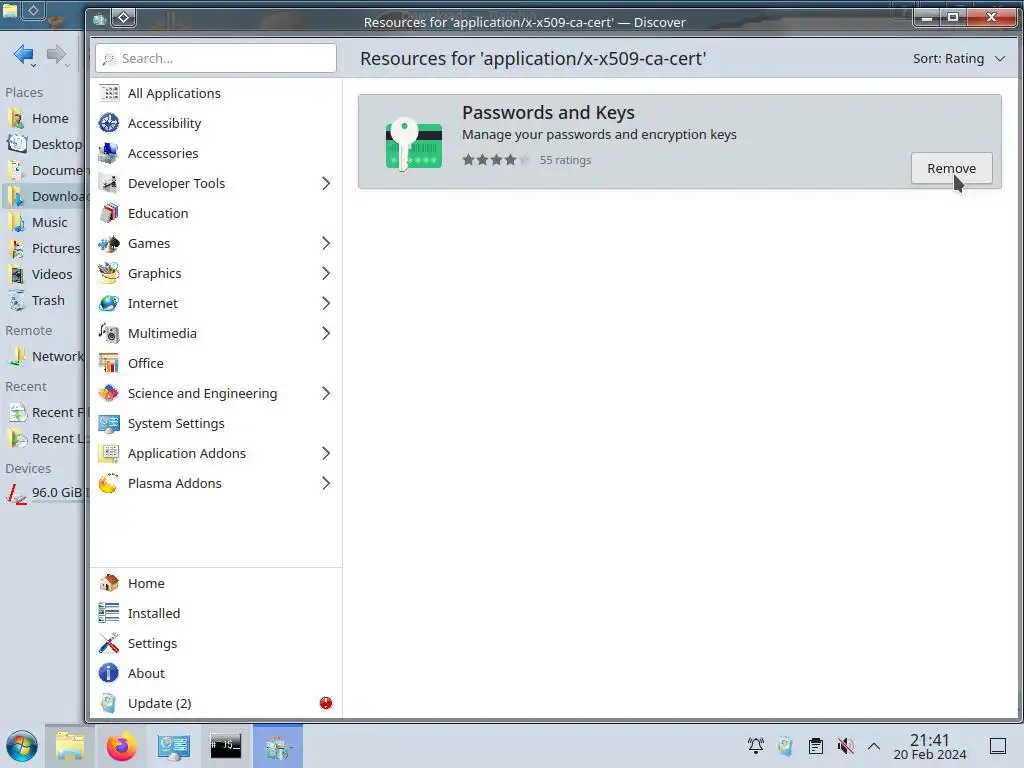Expand the Multimedia subcategories arrow
This screenshot has height=768, width=1024.
[326, 334]
